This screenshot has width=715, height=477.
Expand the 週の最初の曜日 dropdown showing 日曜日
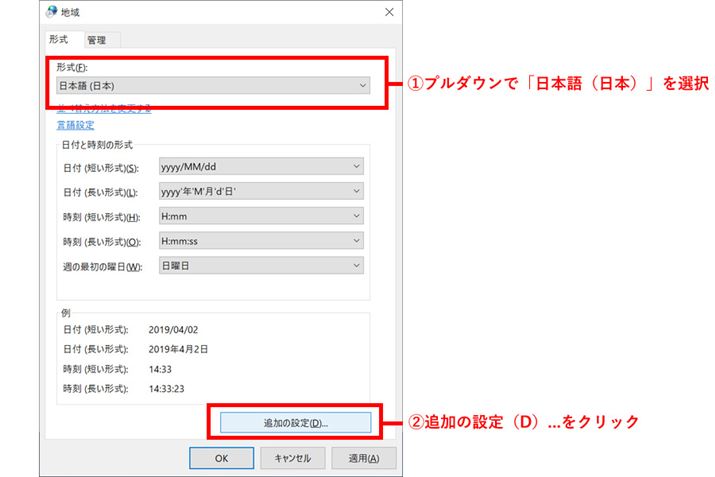click(x=260, y=265)
